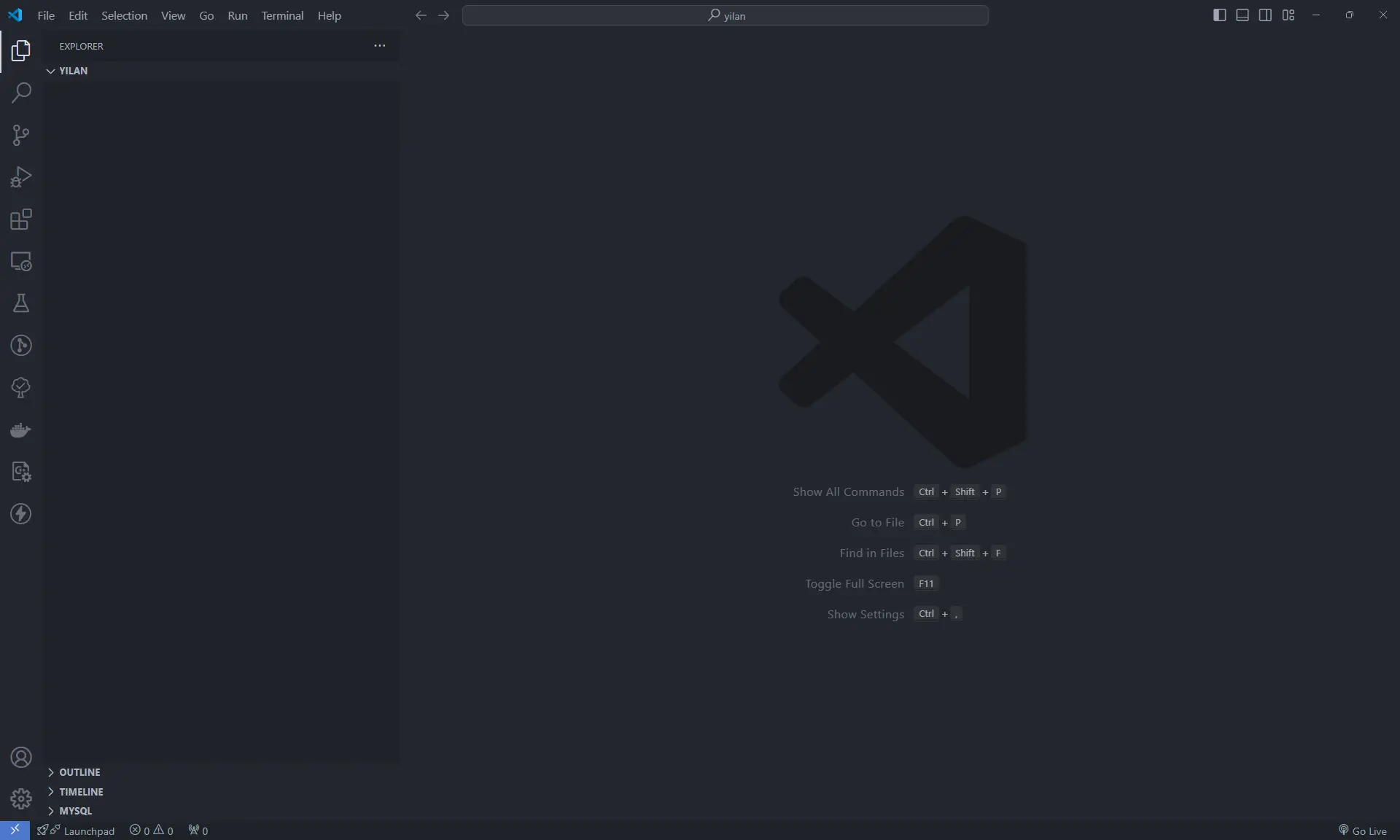
Task: Go forward with the right arrow
Action: (x=443, y=15)
